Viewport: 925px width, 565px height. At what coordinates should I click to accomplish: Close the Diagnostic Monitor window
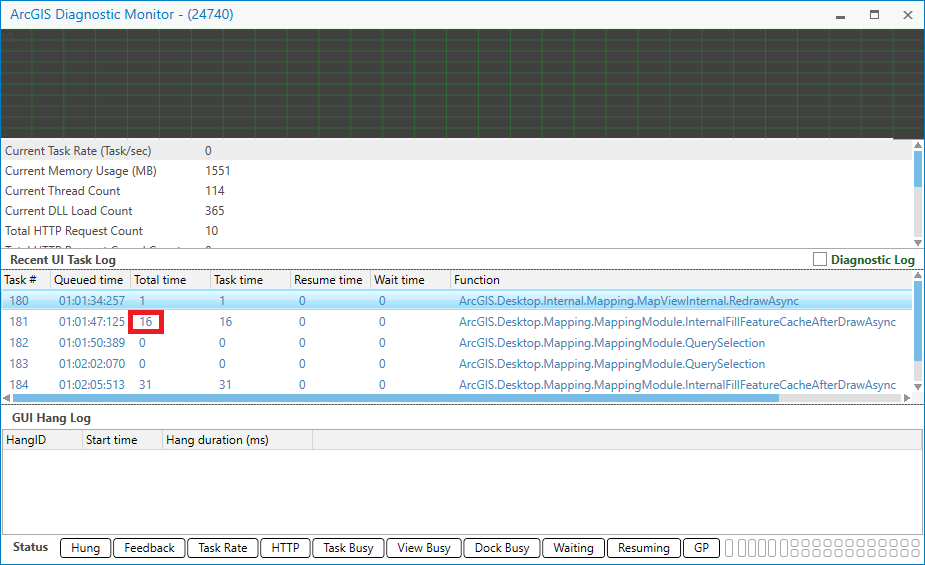point(908,15)
